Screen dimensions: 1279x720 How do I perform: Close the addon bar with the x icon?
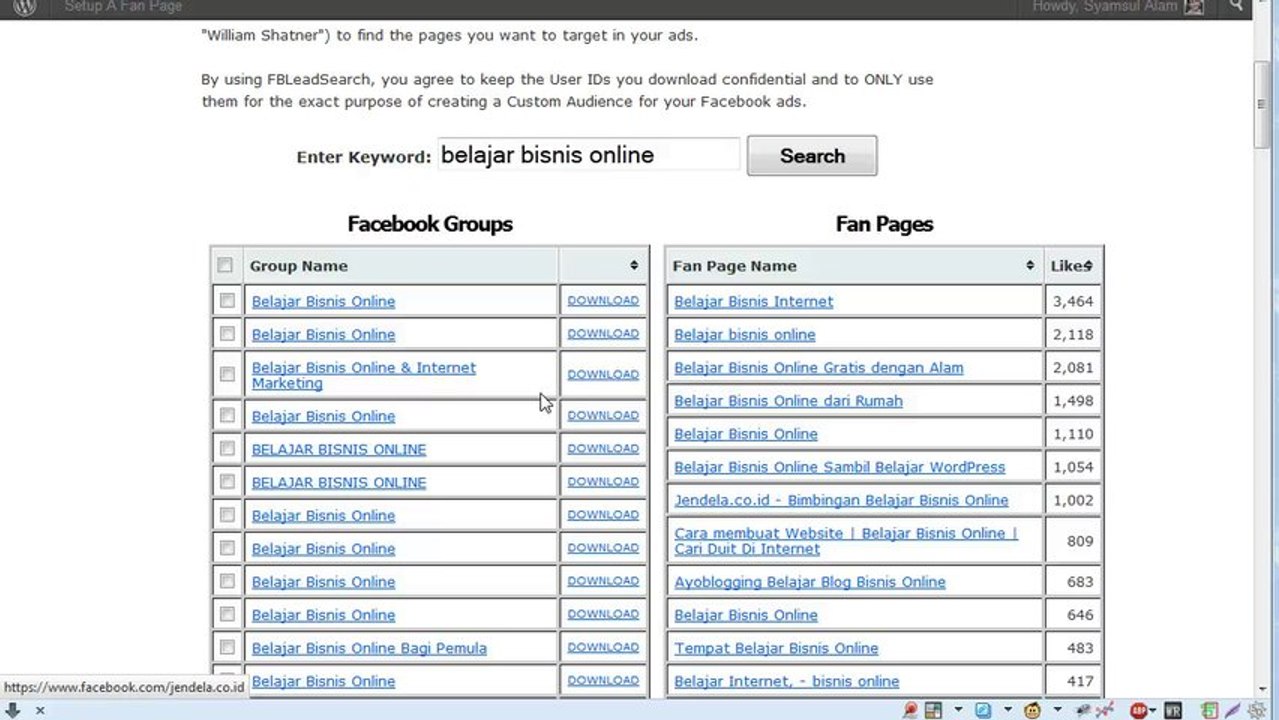tap(40, 710)
